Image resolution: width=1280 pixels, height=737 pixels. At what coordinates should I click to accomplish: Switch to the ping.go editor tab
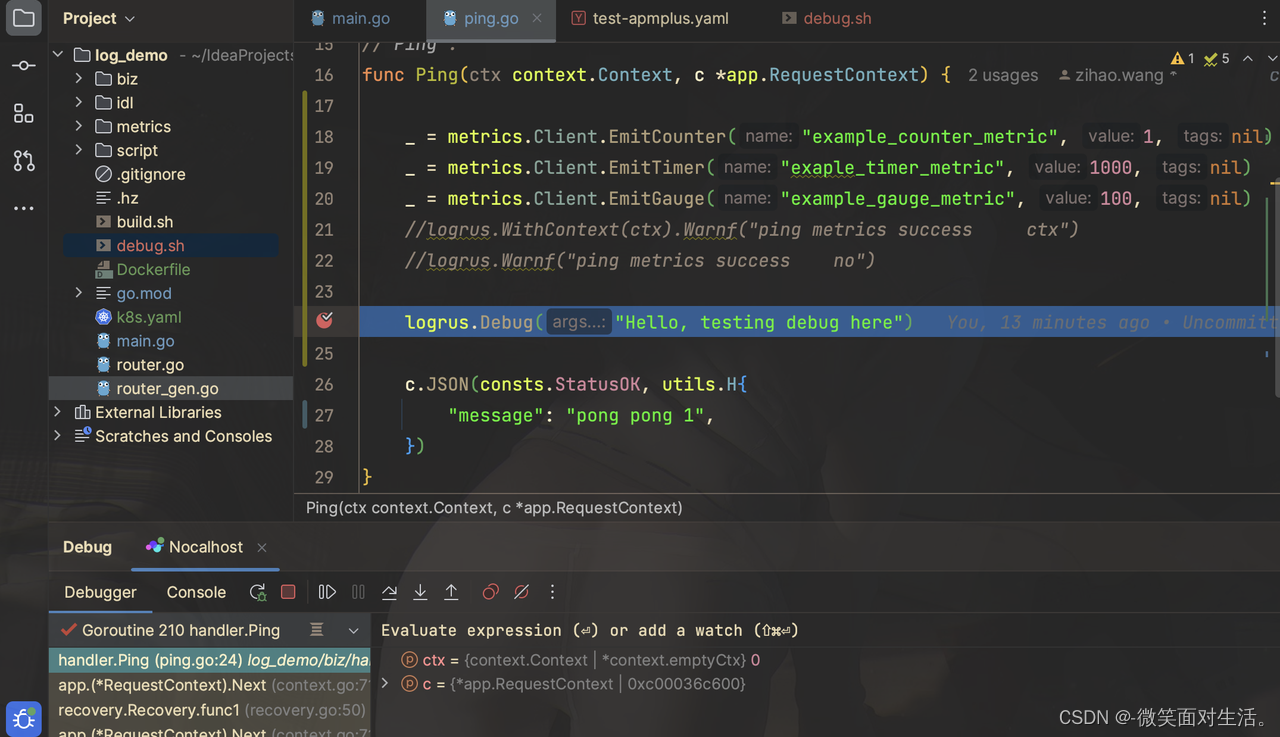coord(491,18)
